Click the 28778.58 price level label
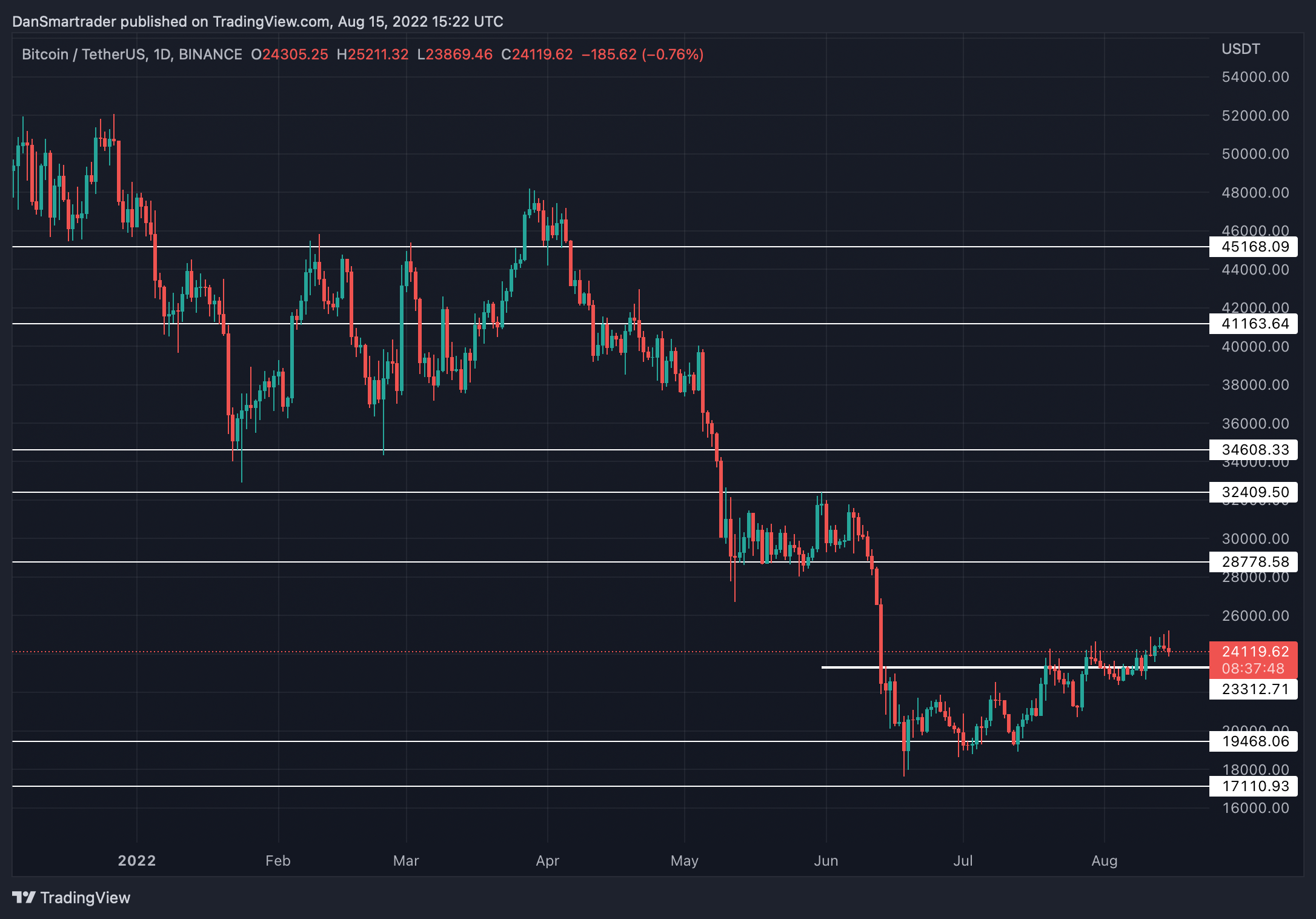 point(1253,562)
